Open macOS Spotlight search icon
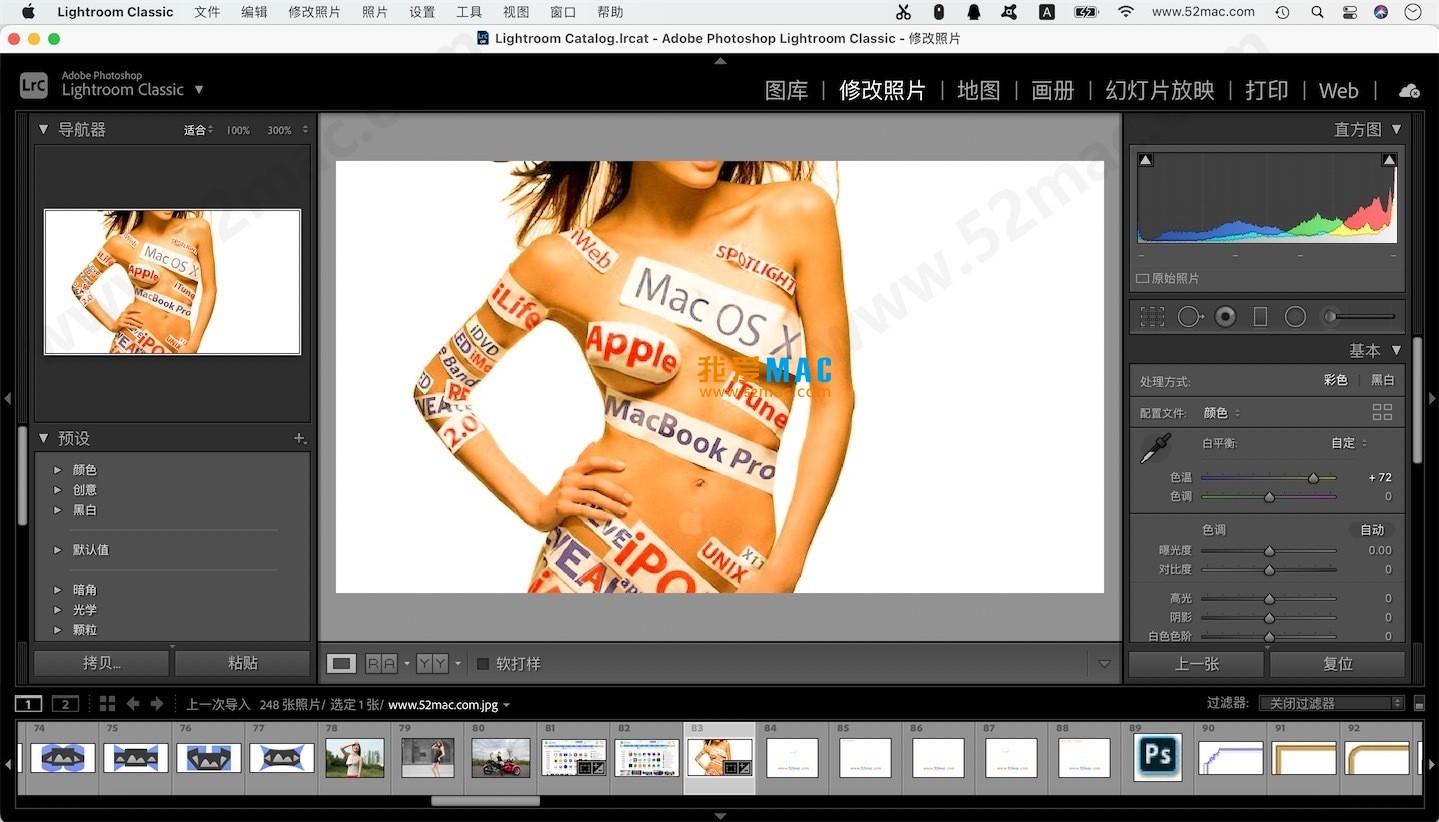1439x822 pixels. [1317, 12]
